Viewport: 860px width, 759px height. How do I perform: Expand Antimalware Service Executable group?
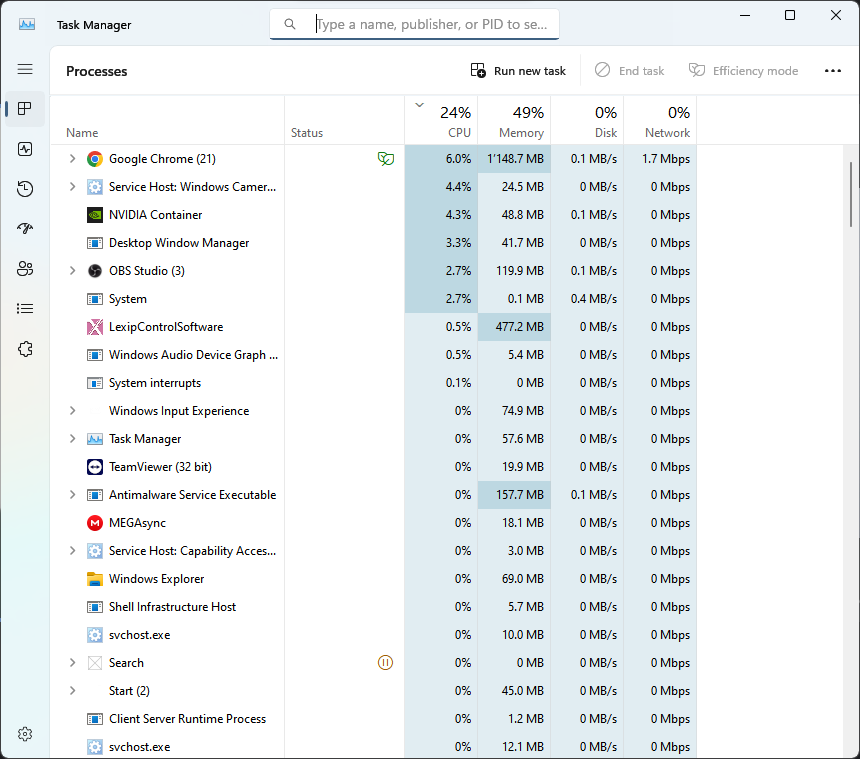point(72,495)
